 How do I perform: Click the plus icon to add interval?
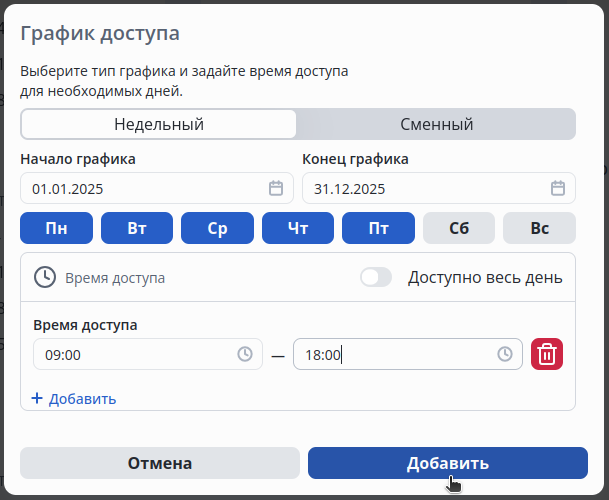point(37,398)
